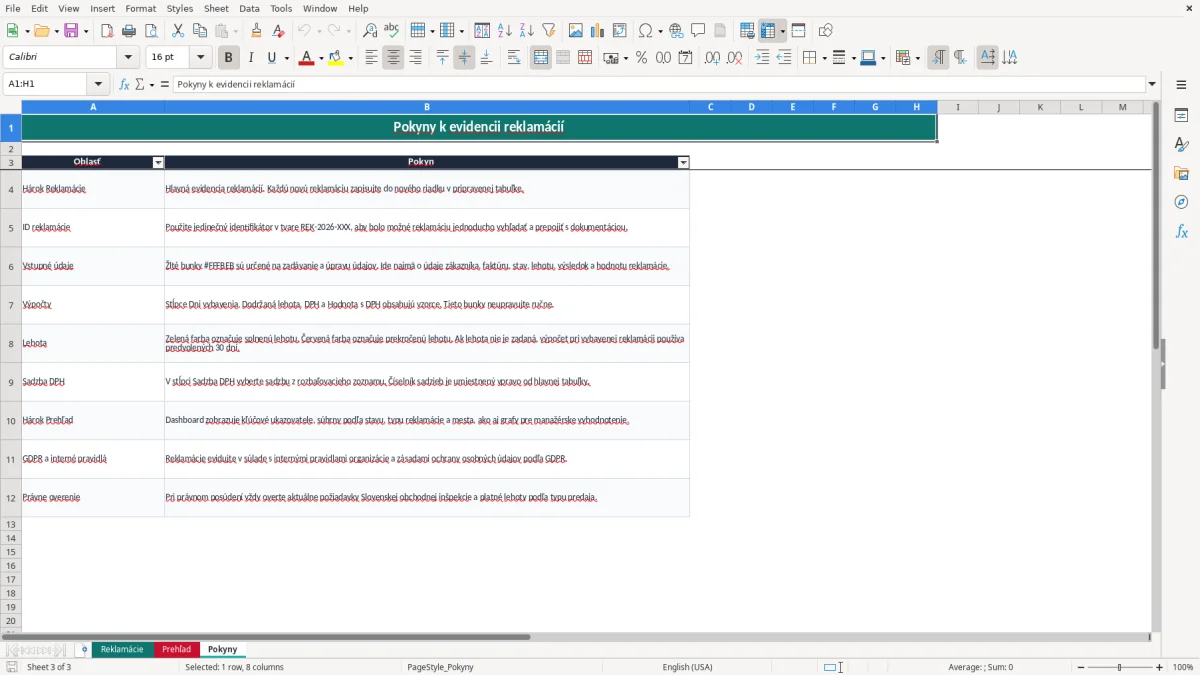Click the Insert Hyperlink icon
The width and height of the screenshot is (1200, 675).
[x=676, y=31]
